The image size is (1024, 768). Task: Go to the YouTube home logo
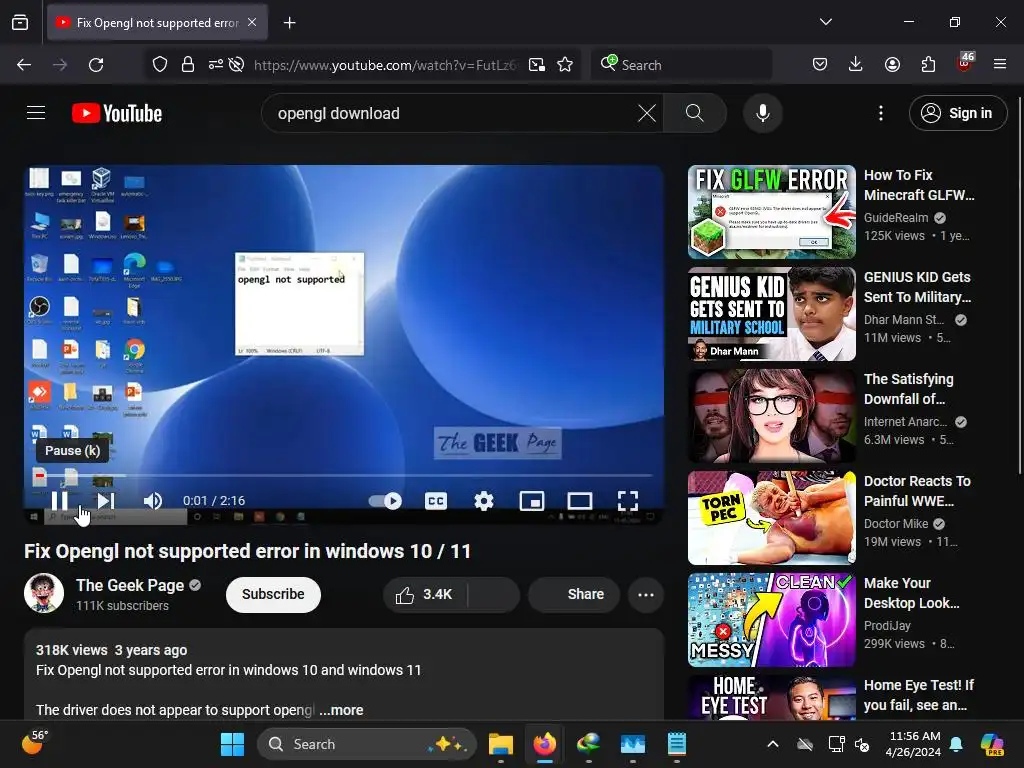[117, 113]
